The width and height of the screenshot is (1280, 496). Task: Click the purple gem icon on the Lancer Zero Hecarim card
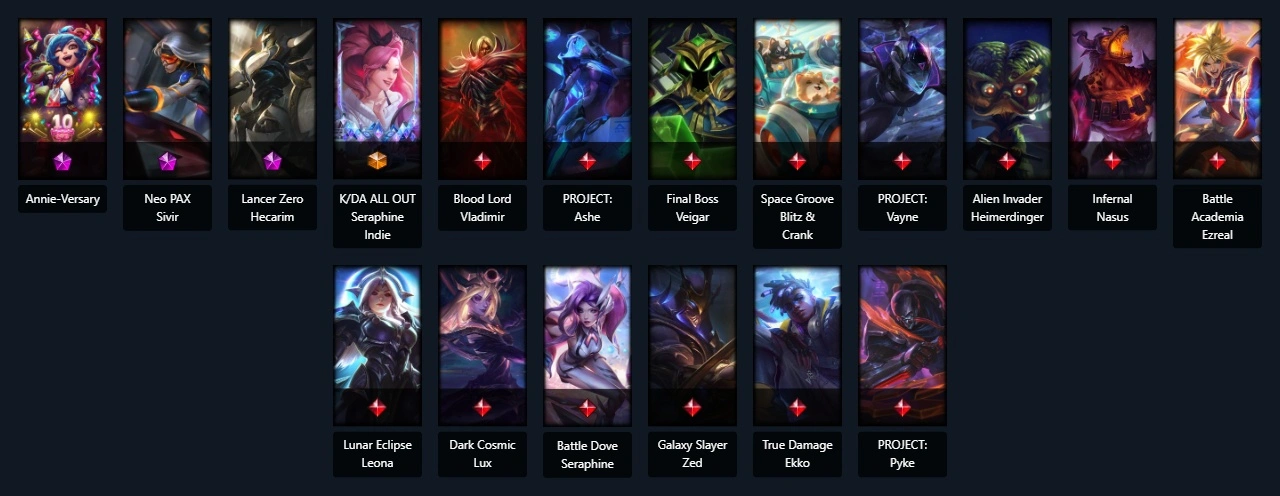tap(272, 161)
